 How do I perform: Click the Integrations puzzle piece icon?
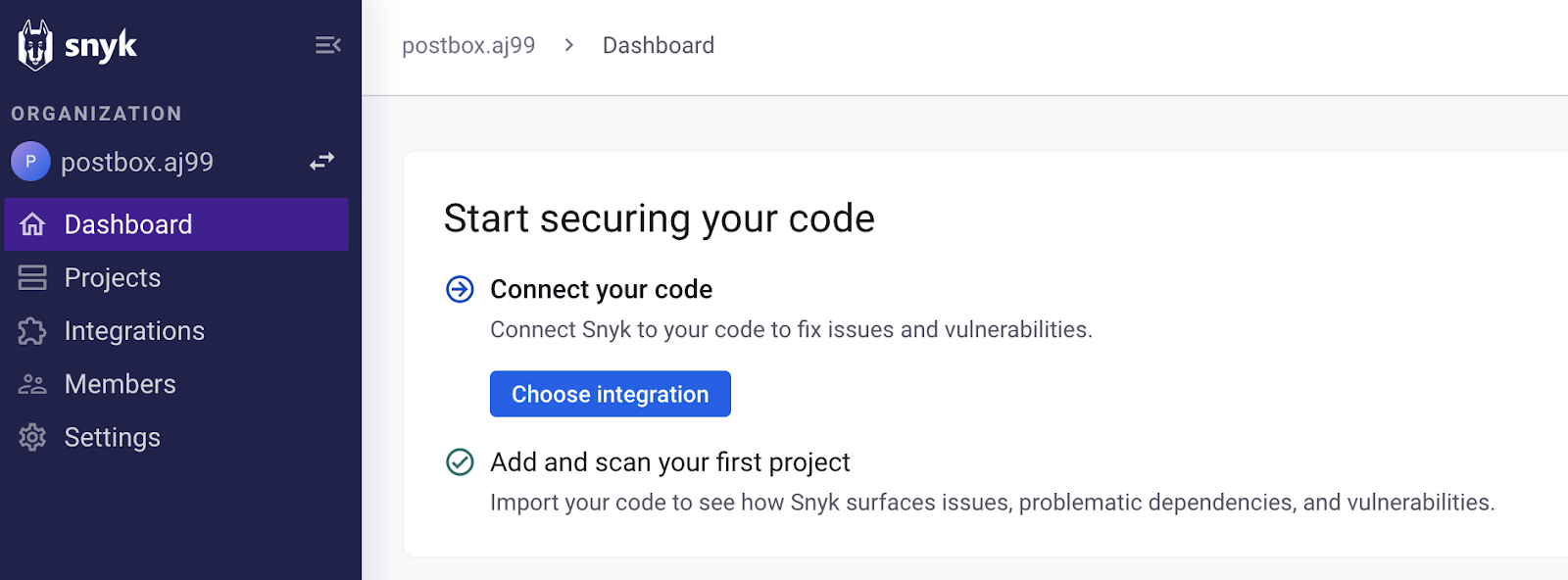click(x=32, y=331)
